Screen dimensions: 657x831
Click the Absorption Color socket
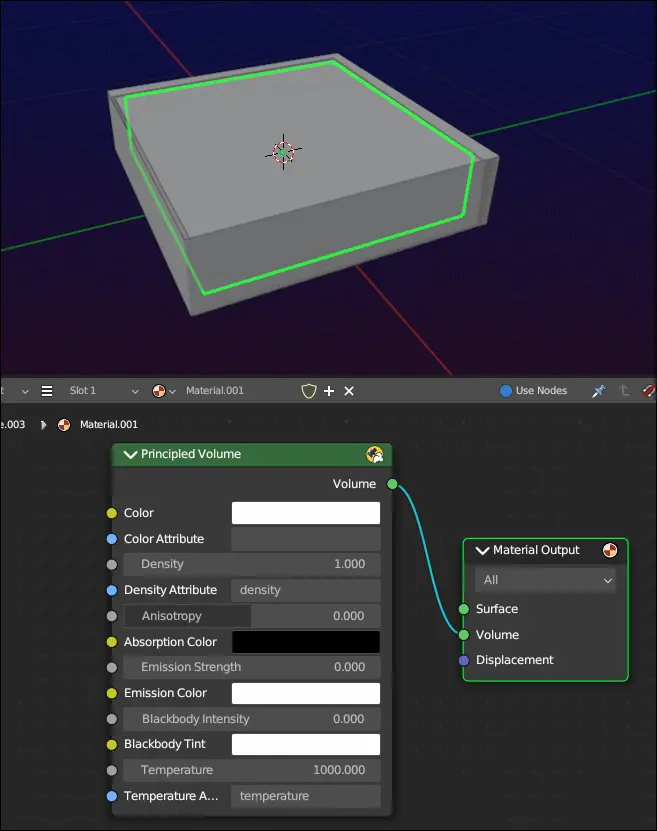coord(111,642)
